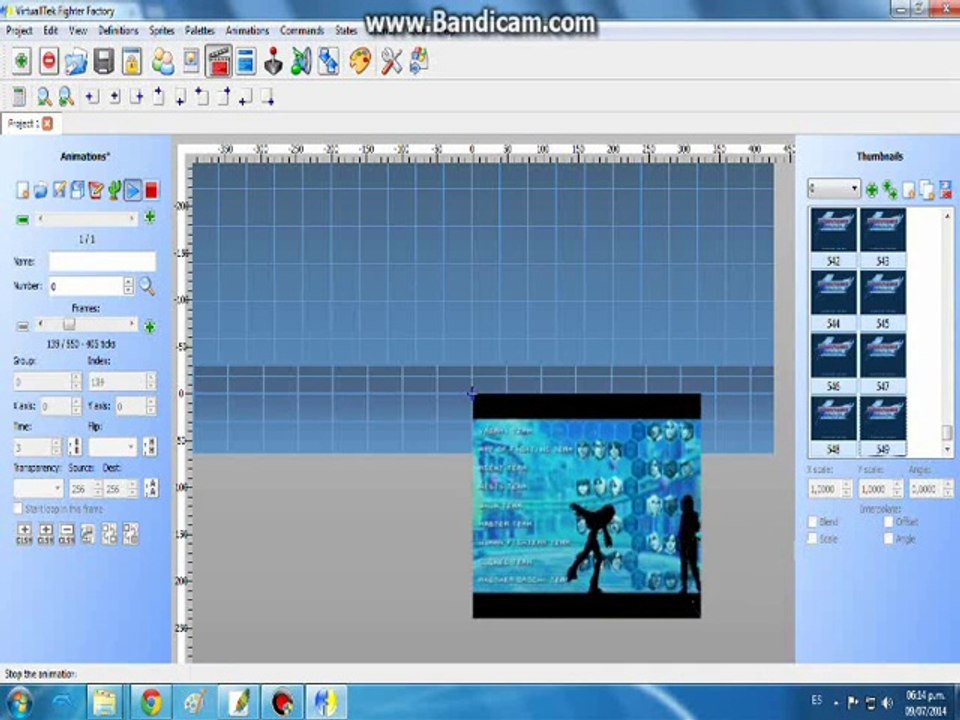960x720 pixels.
Task: Open Google Chrome from the taskbar
Action: click(151, 702)
